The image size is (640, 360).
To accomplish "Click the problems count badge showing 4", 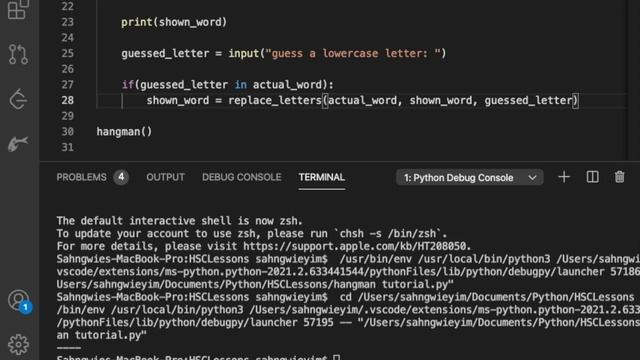I will click(121, 177).
